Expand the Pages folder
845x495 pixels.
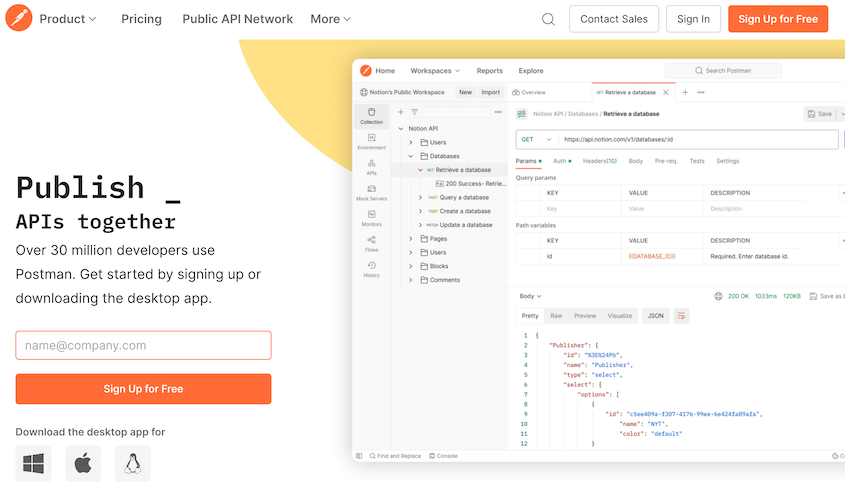pos(411,239)
